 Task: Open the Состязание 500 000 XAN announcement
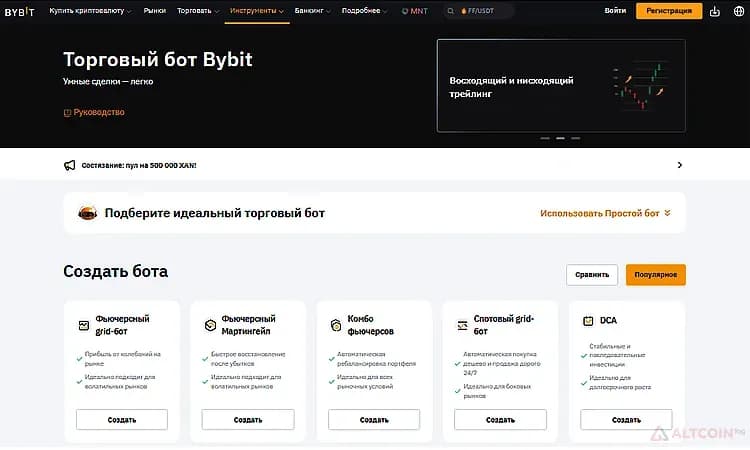click(x=139, y=165)
